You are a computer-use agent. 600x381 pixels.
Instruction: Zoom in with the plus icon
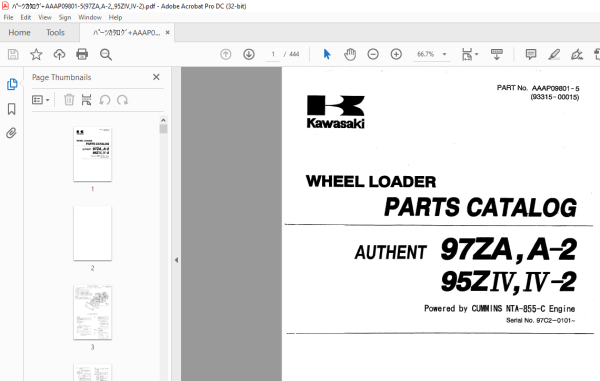pyautogui.click(x=396, y=54)
